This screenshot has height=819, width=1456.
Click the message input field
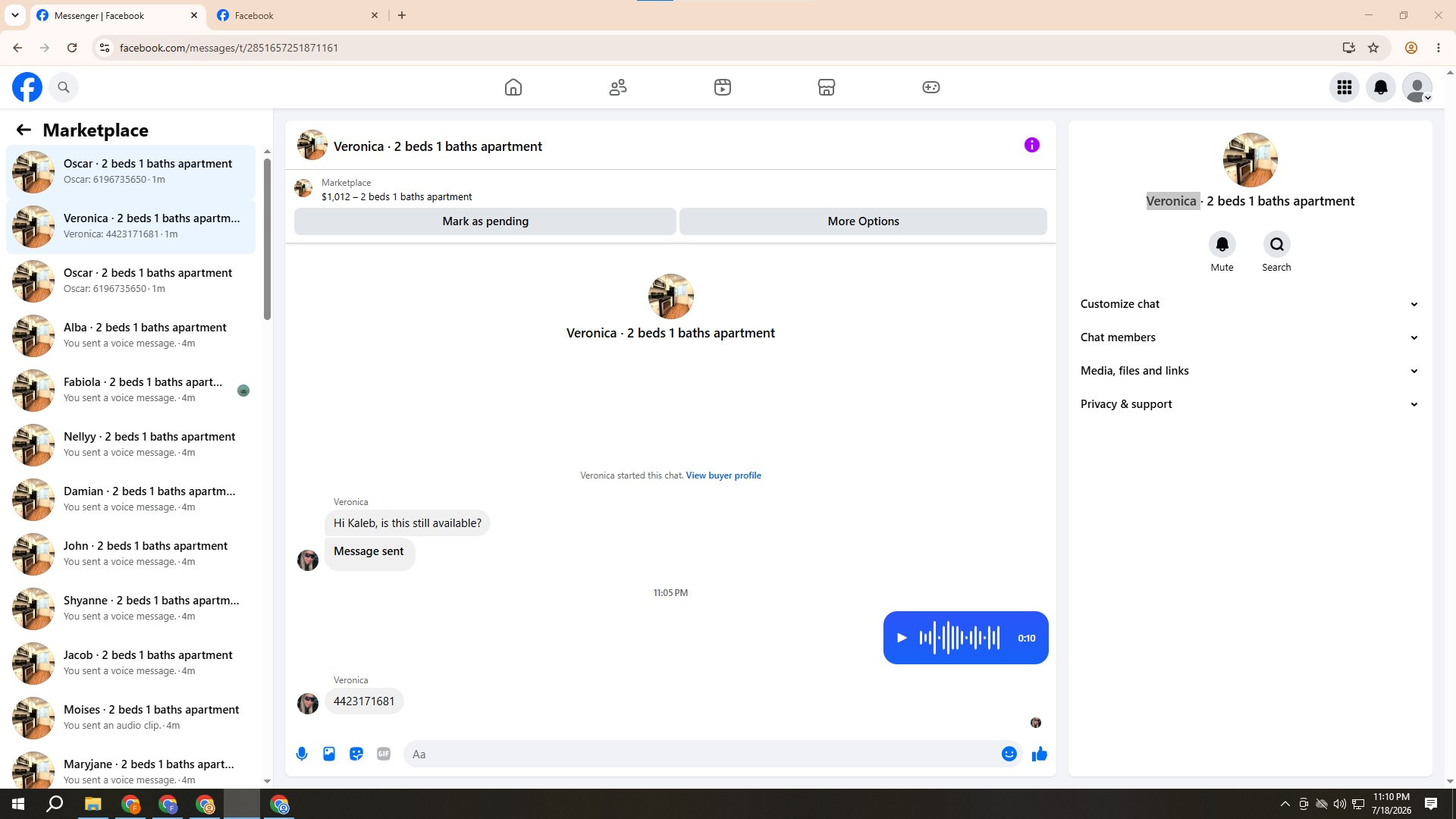701,754
